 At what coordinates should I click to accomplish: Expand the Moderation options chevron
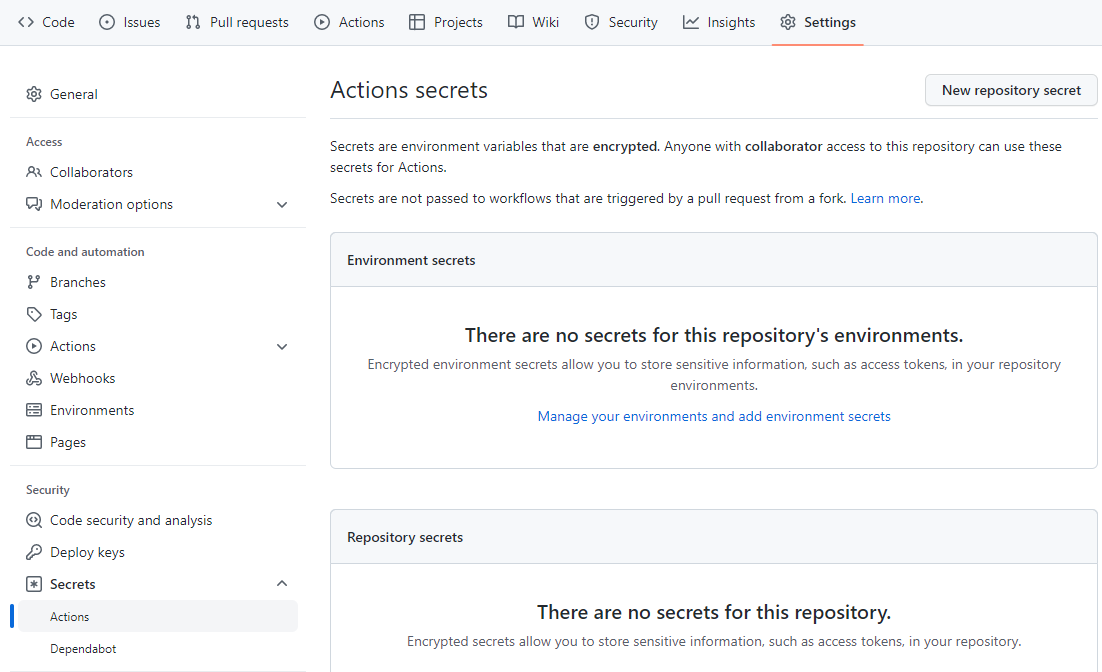click(282, 205)
